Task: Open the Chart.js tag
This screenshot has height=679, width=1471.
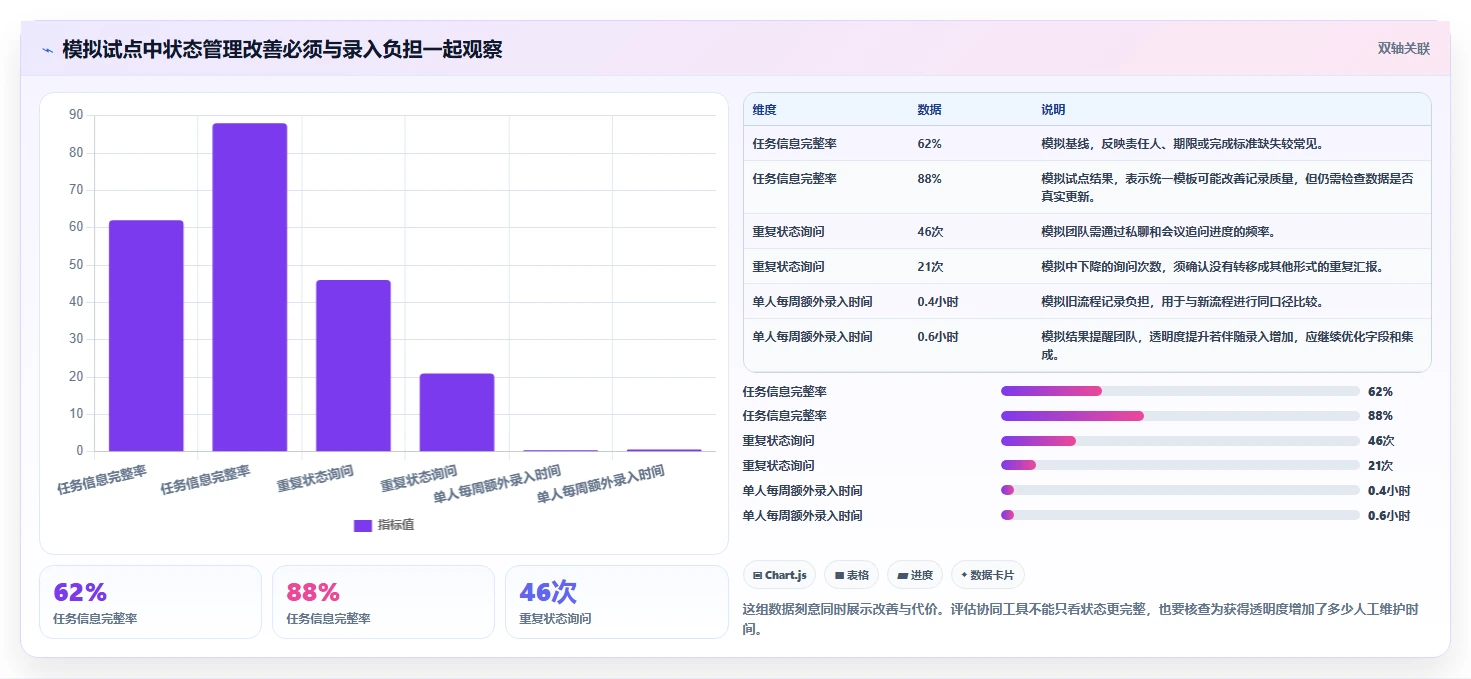Action: coord(779,575)
